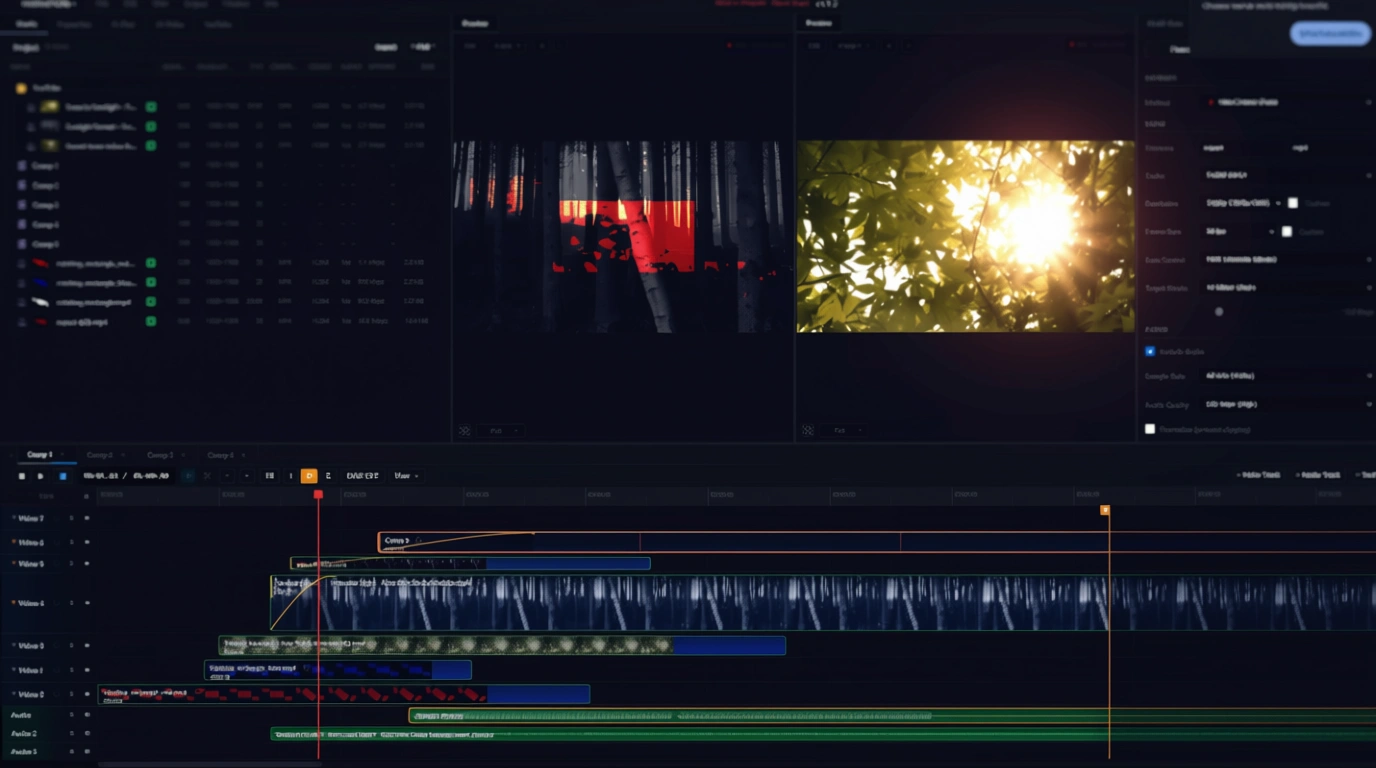This screenshot has height=768, width=1376.
Task: Click the white clip thumbnail icon in project list
Action: coord(40,302)
